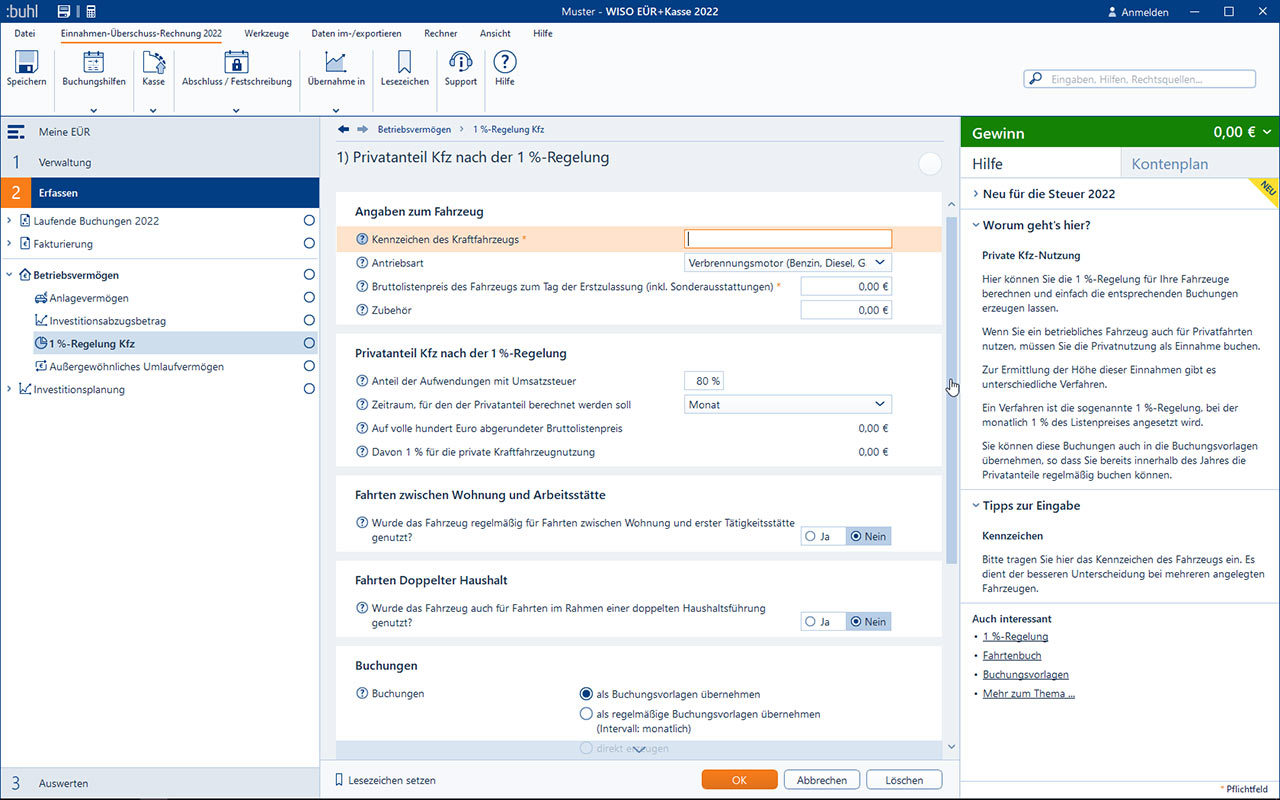Viewport: 1280px width, 800px height.
Task: Follow the 'Mehr zum Thema ...' link
Action: [x=1029, y=694]
